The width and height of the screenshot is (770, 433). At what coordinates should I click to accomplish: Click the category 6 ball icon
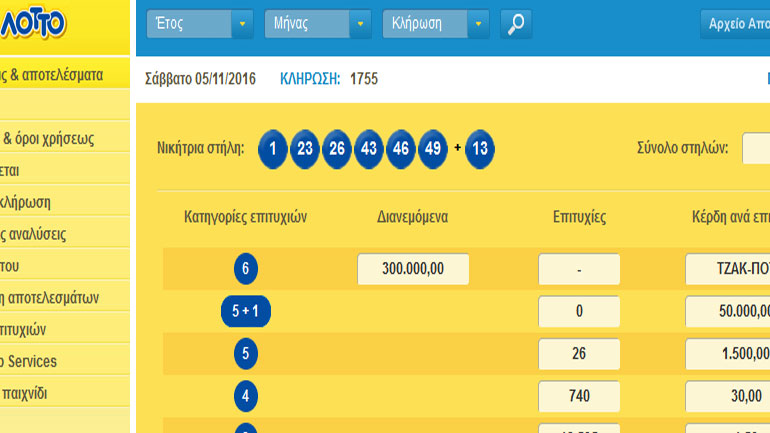[x=246, y=269]
